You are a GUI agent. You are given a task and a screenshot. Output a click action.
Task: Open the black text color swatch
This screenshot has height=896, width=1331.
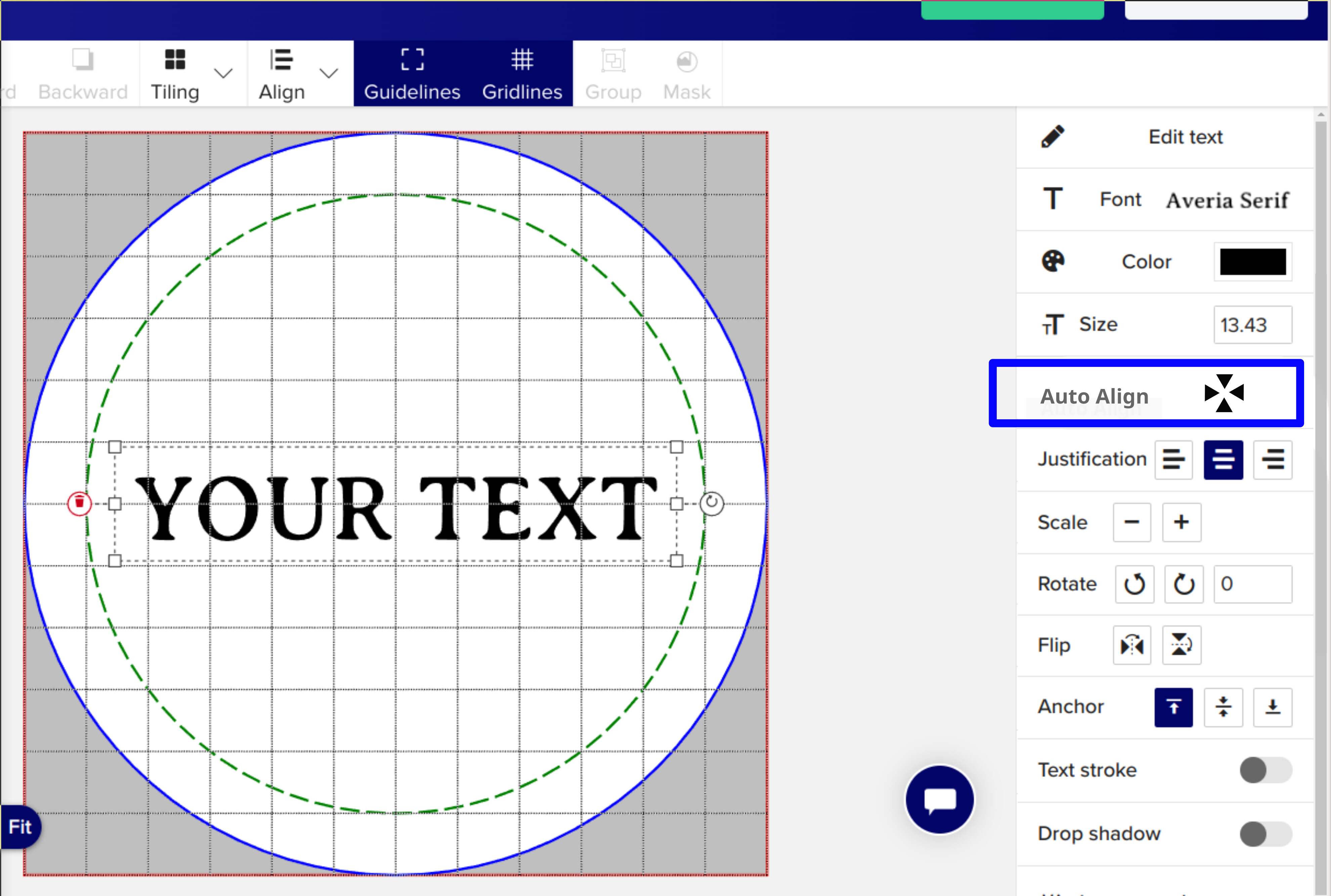pyautogui.click(x=1253, y=262)
